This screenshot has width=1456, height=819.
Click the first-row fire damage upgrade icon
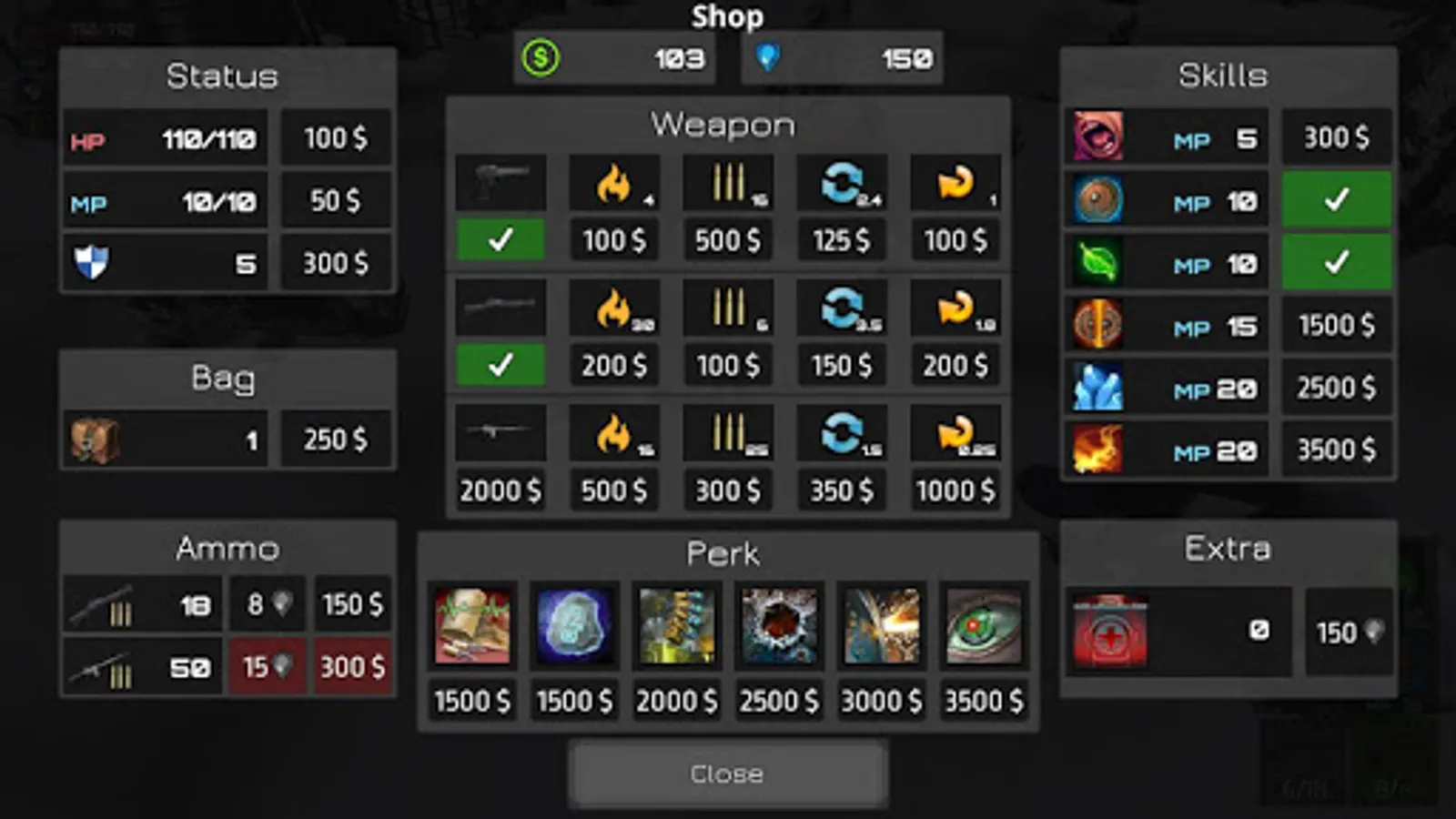click(614, 182)
